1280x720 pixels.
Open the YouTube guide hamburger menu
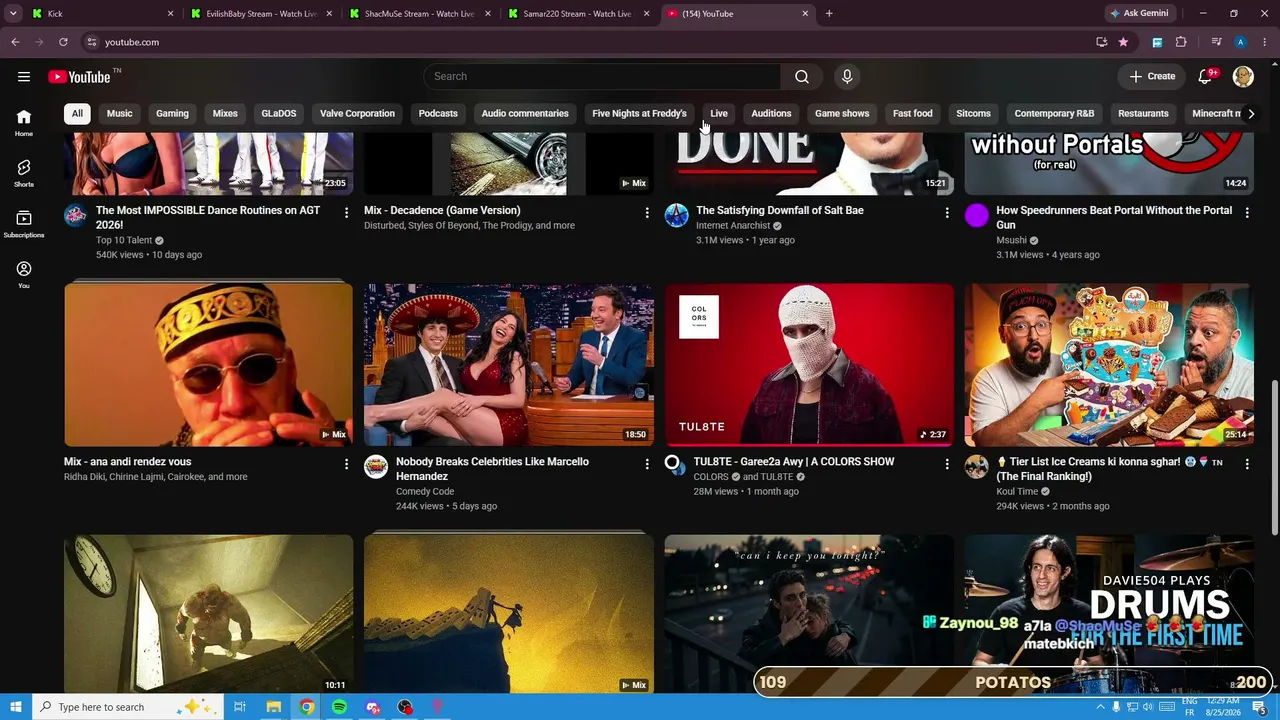point(24,76)
